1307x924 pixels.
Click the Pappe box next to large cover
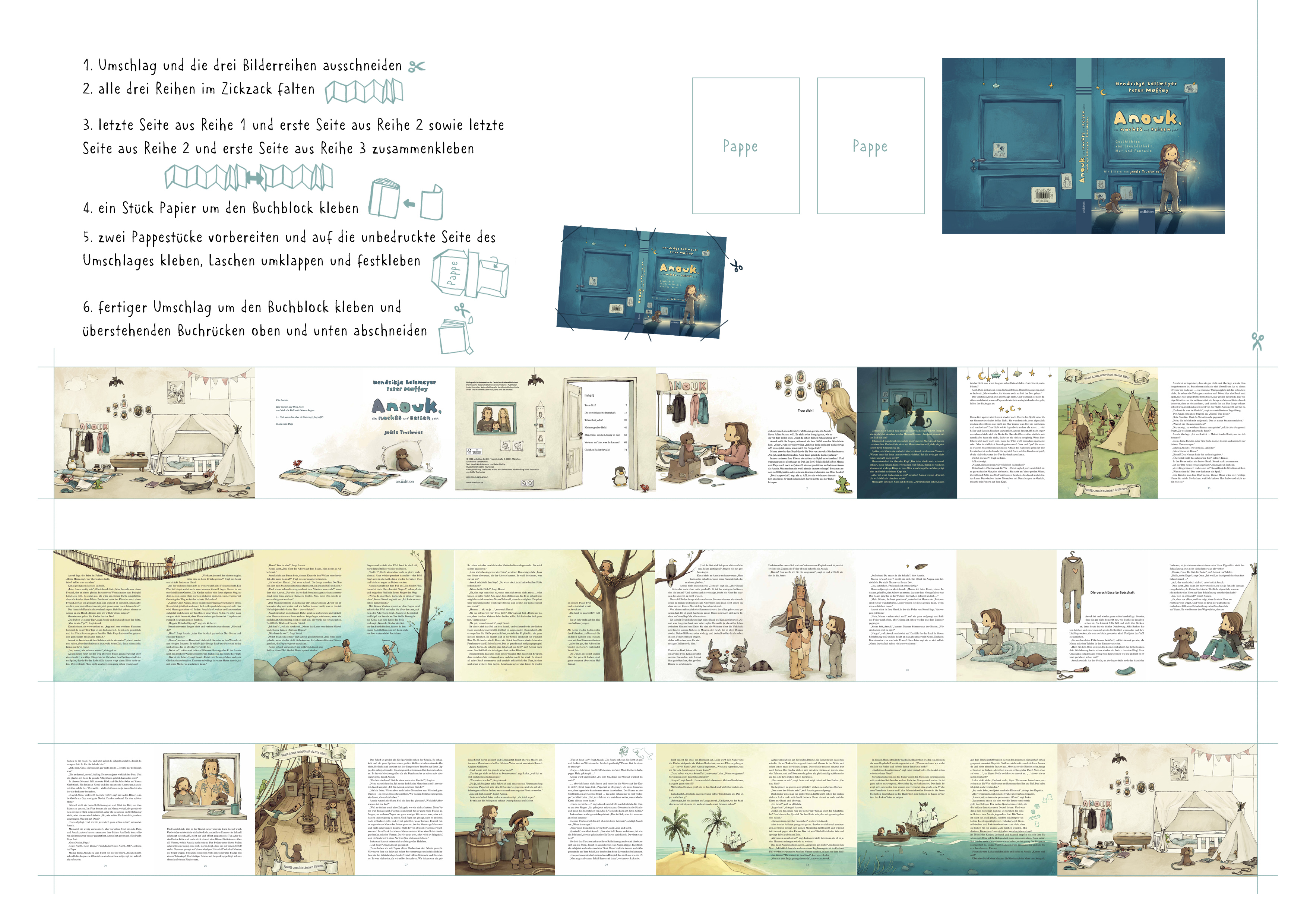point(870,146)
